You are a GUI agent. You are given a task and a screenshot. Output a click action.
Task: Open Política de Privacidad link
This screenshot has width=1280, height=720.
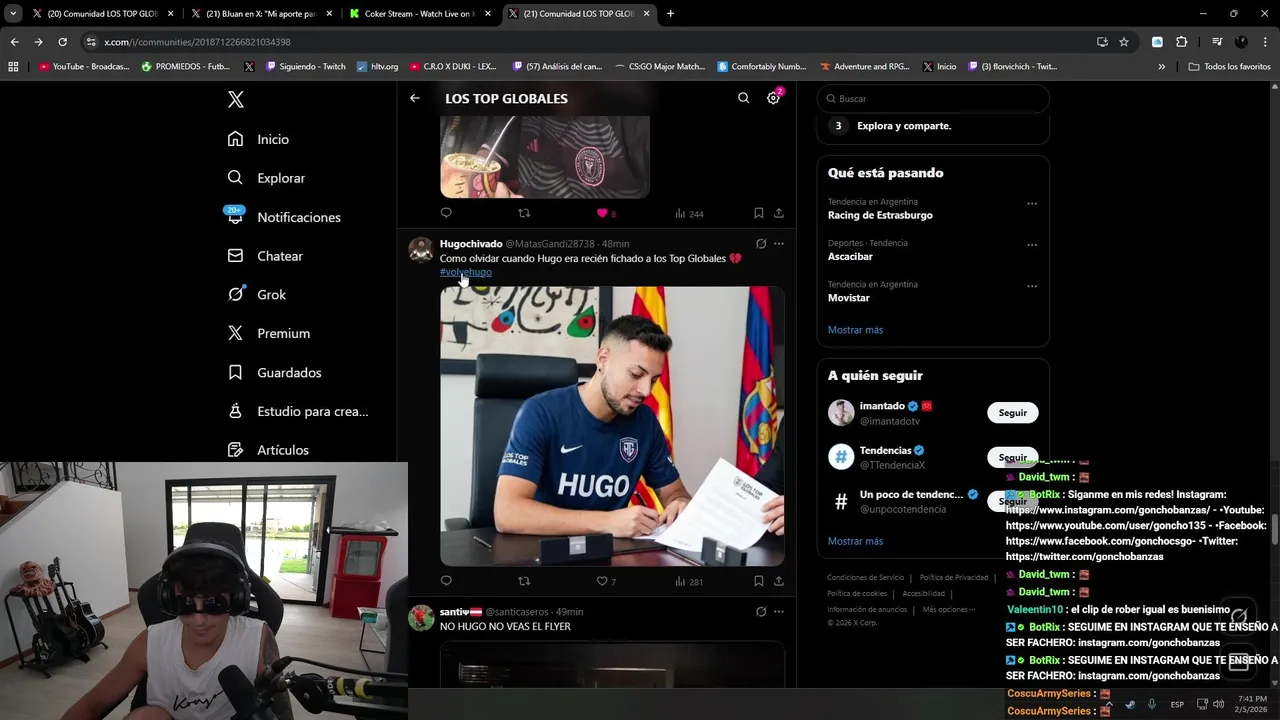(954, 577)
